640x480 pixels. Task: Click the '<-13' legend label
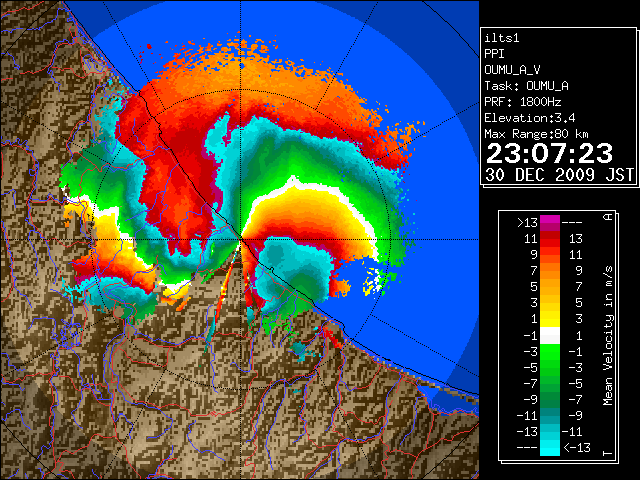(577, 447)
